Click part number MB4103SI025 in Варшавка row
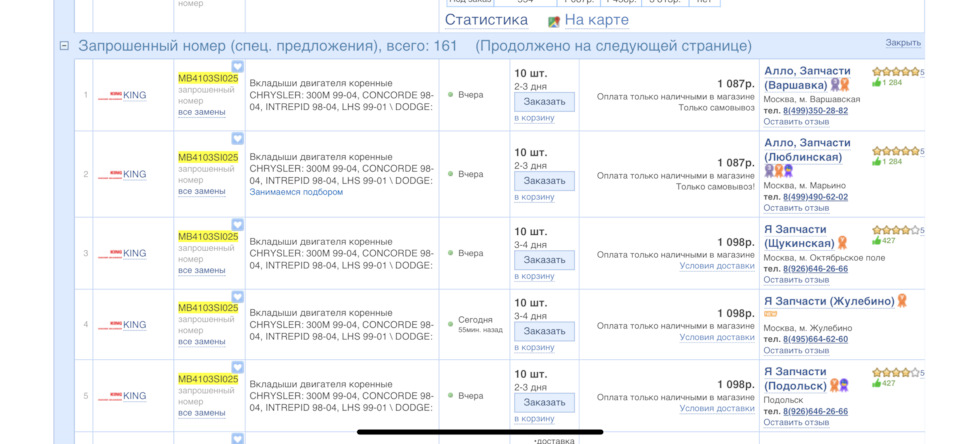Screen dimensions: 960x444 [x=208, y=78]
